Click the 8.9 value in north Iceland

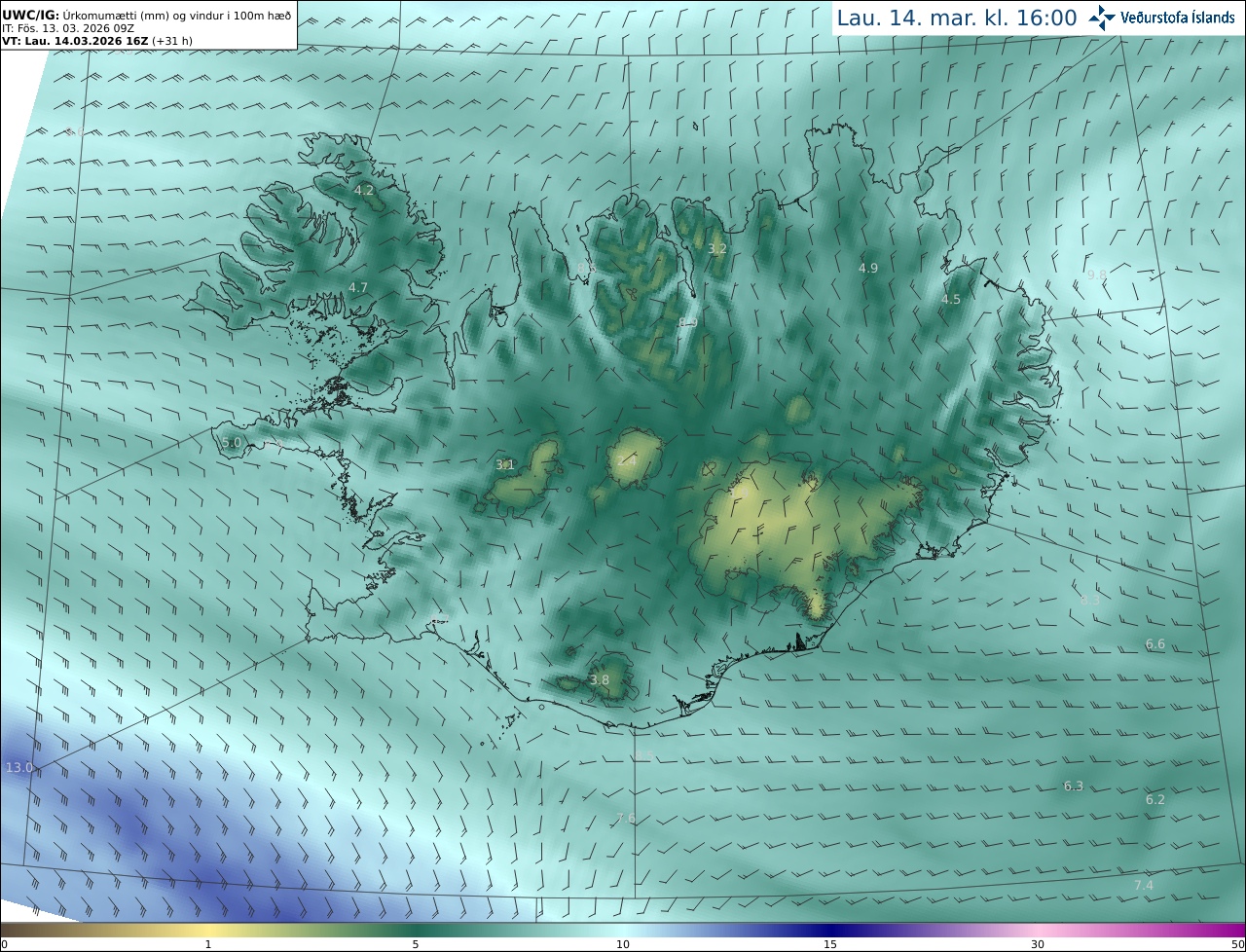click(688, 322)
